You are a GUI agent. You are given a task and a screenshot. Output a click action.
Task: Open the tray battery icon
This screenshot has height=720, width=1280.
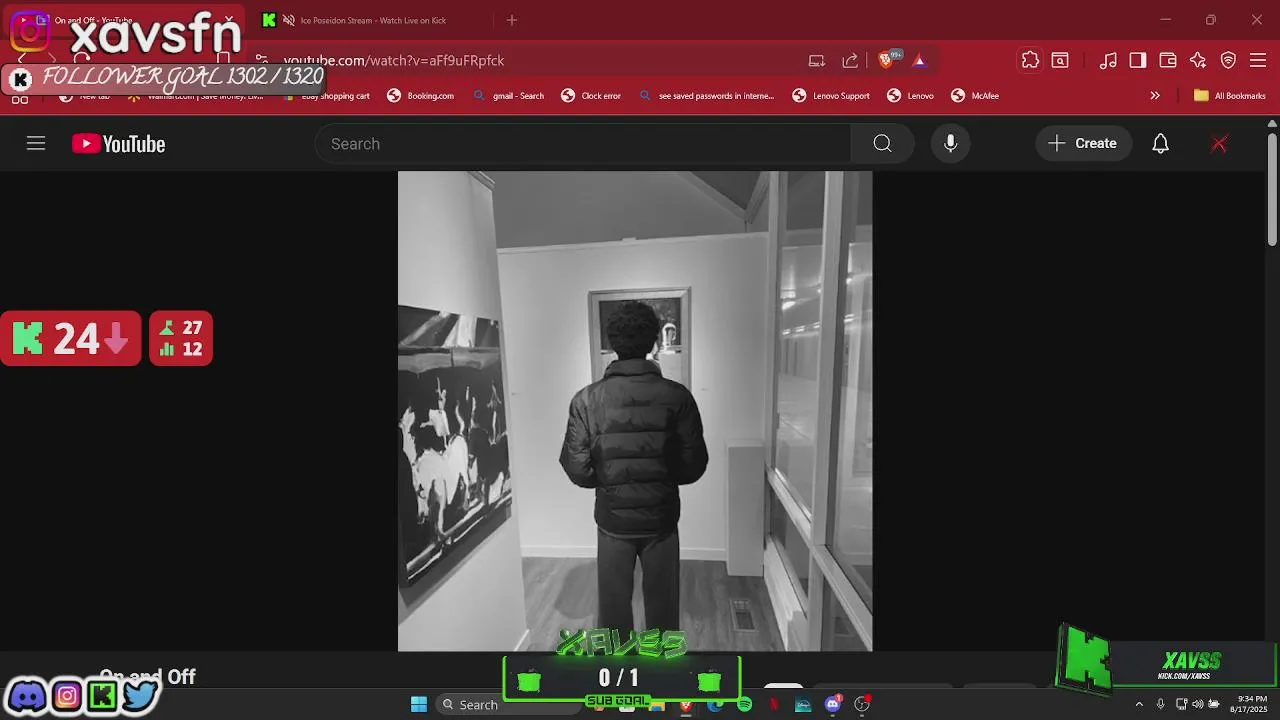(x=1214, y=704)
